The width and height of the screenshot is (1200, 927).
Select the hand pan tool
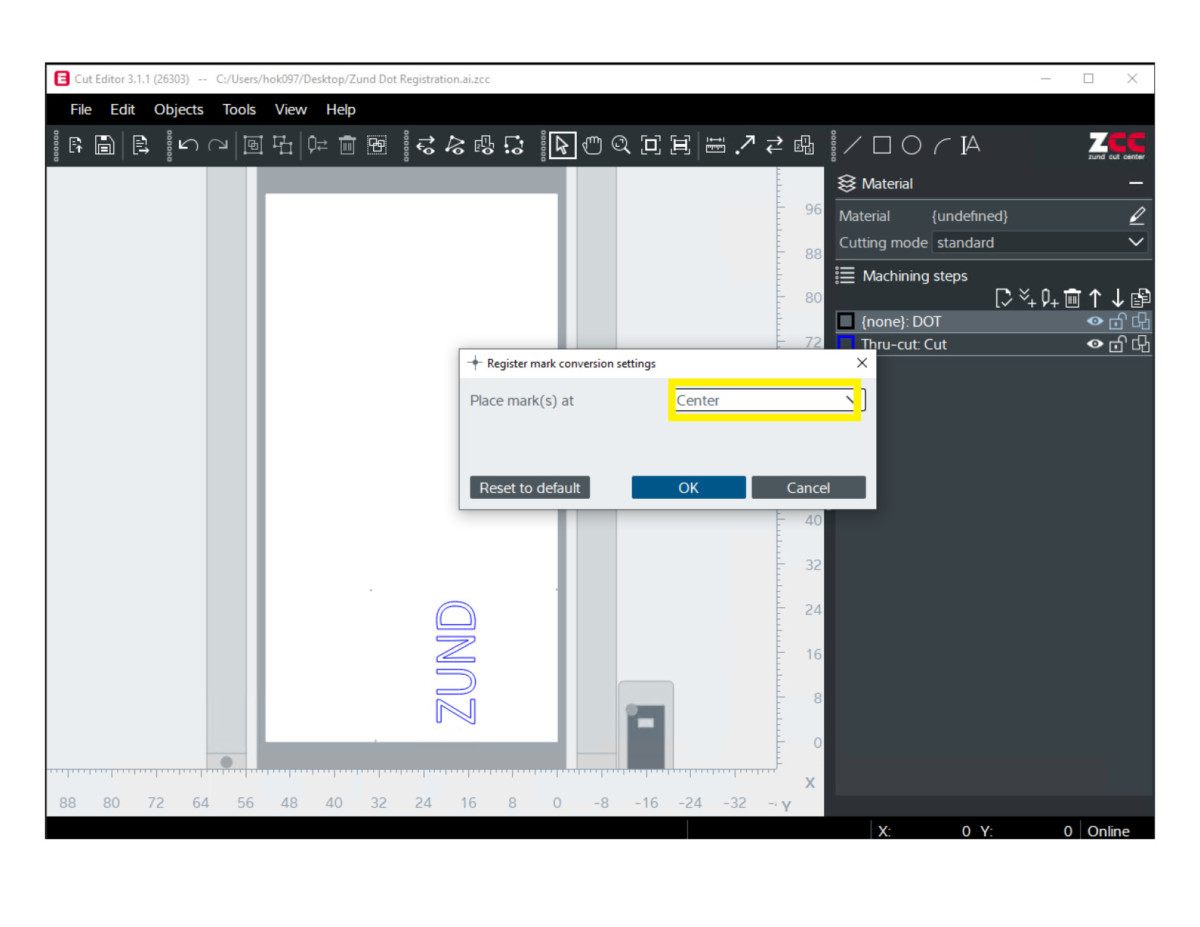[x=592, y=146]
